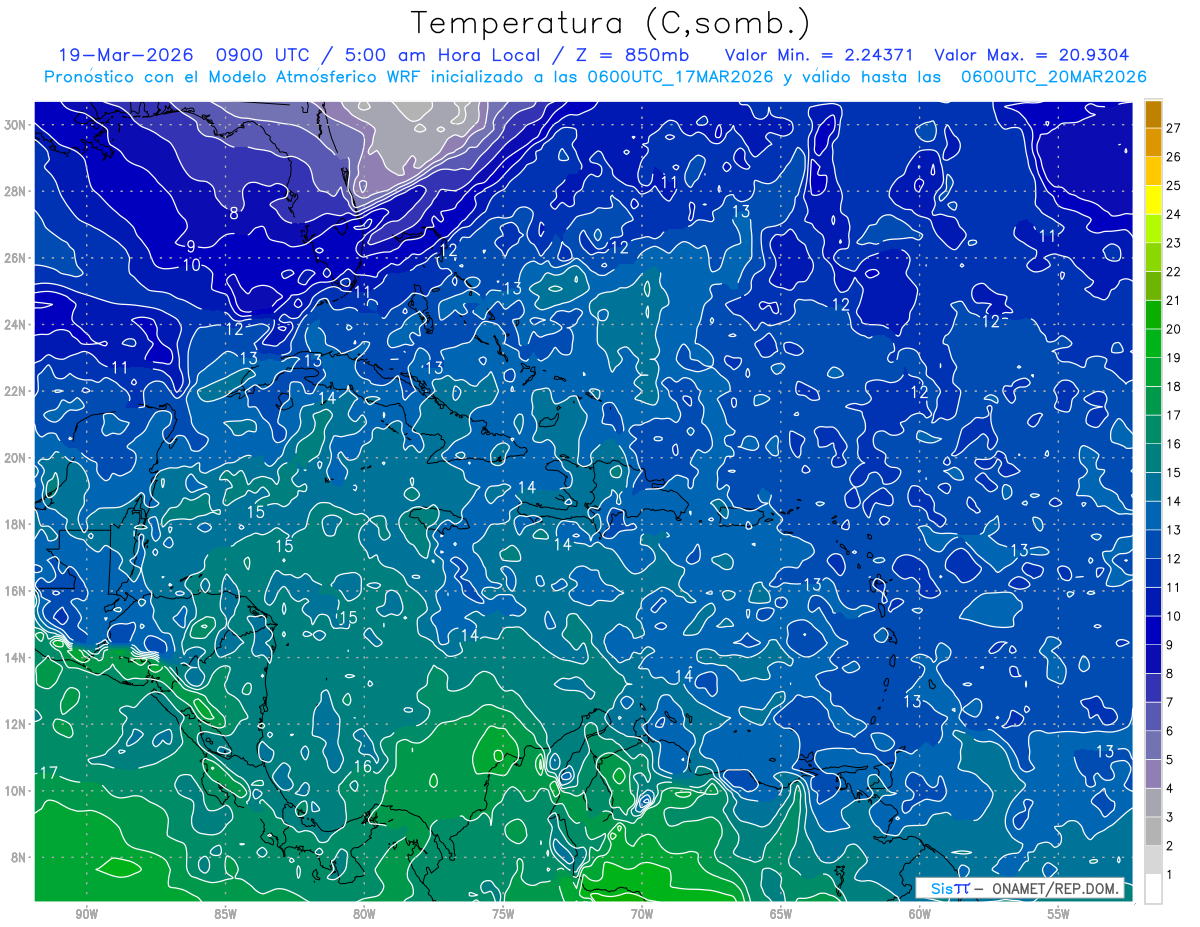Click the 12N latitude axis label

click(x=15, y=724)
